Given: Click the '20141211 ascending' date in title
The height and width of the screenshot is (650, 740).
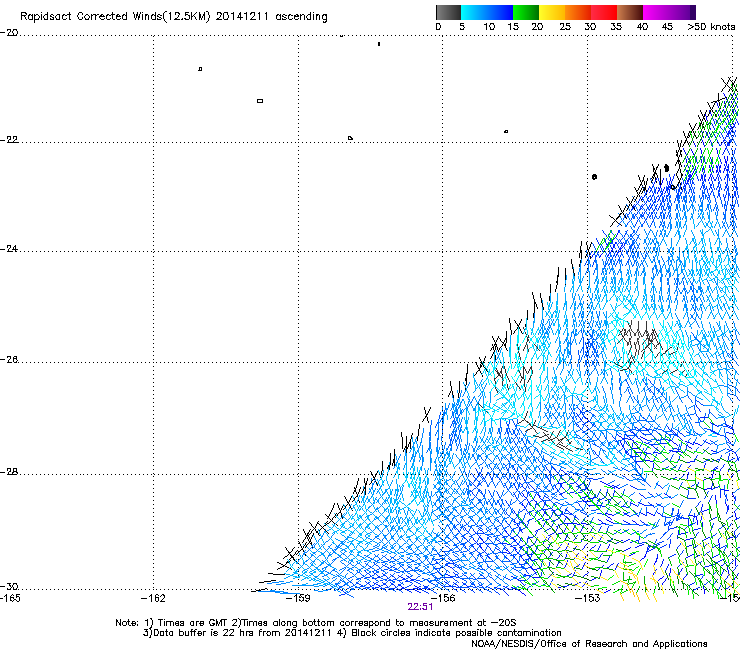Looking at the screenshot, I should click(x=271, y=16).
